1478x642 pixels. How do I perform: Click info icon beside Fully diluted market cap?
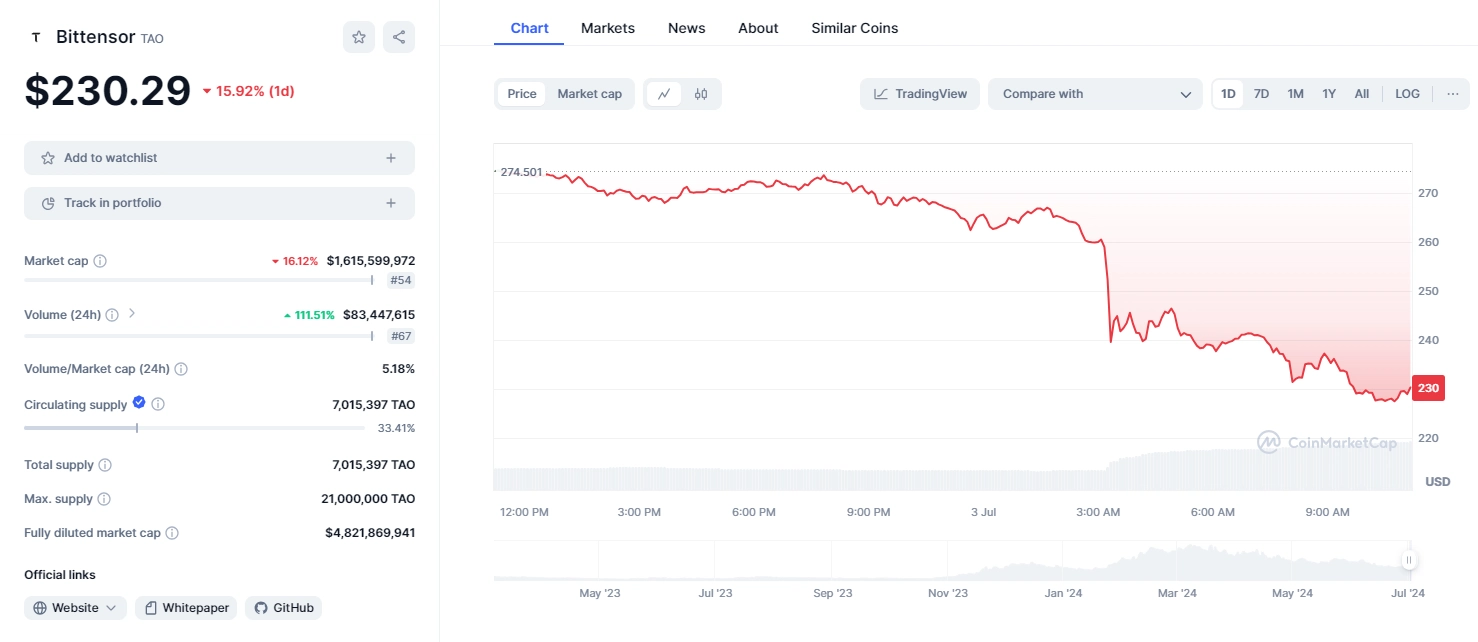click(x=172, y=533)
